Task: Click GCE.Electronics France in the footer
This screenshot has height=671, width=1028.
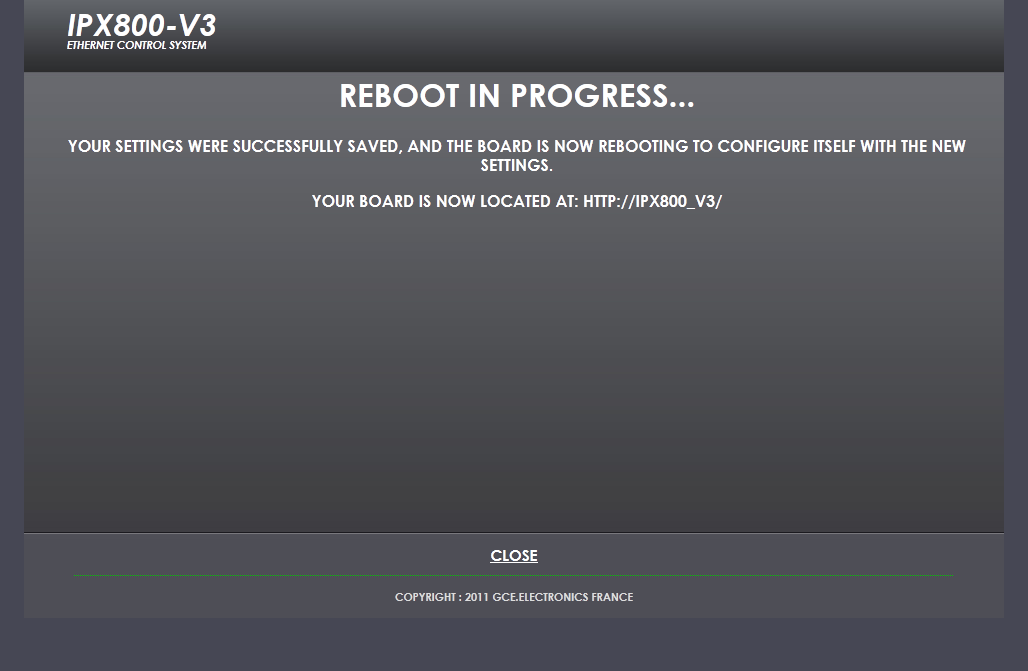Action: pos(563,597)
